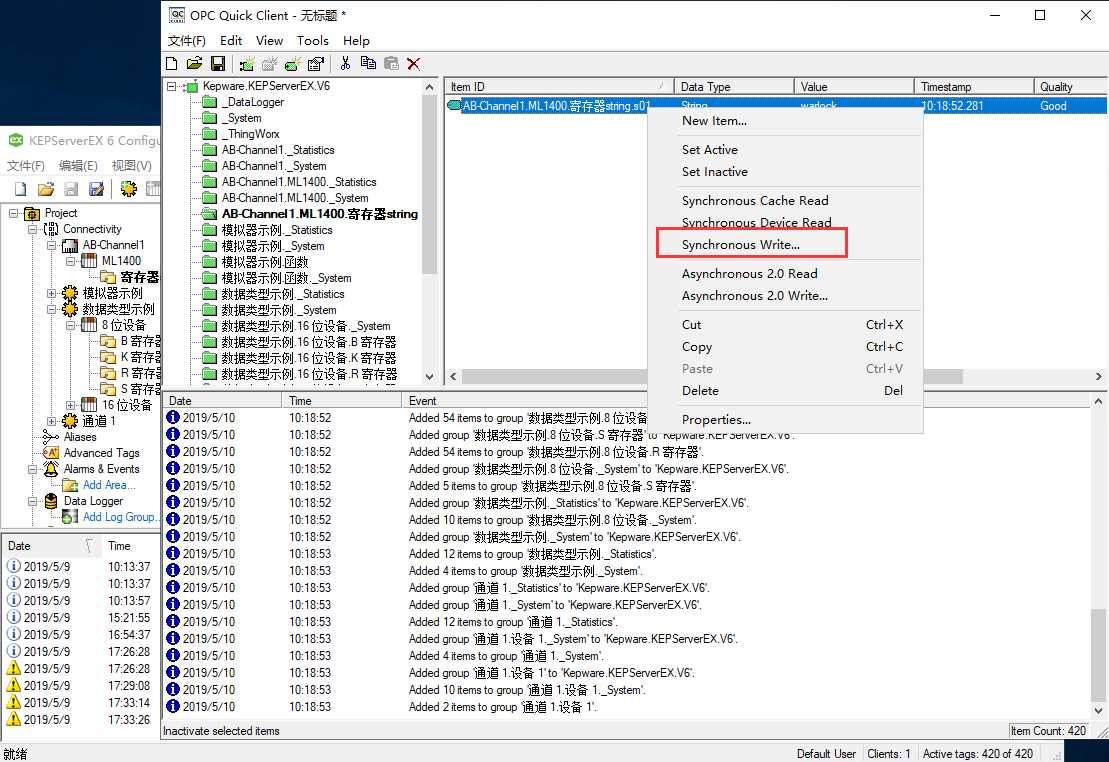Click right arrow of item list horizontal scrollbar
This screenshot has width=1109, height=762.
click(1098, 376)
